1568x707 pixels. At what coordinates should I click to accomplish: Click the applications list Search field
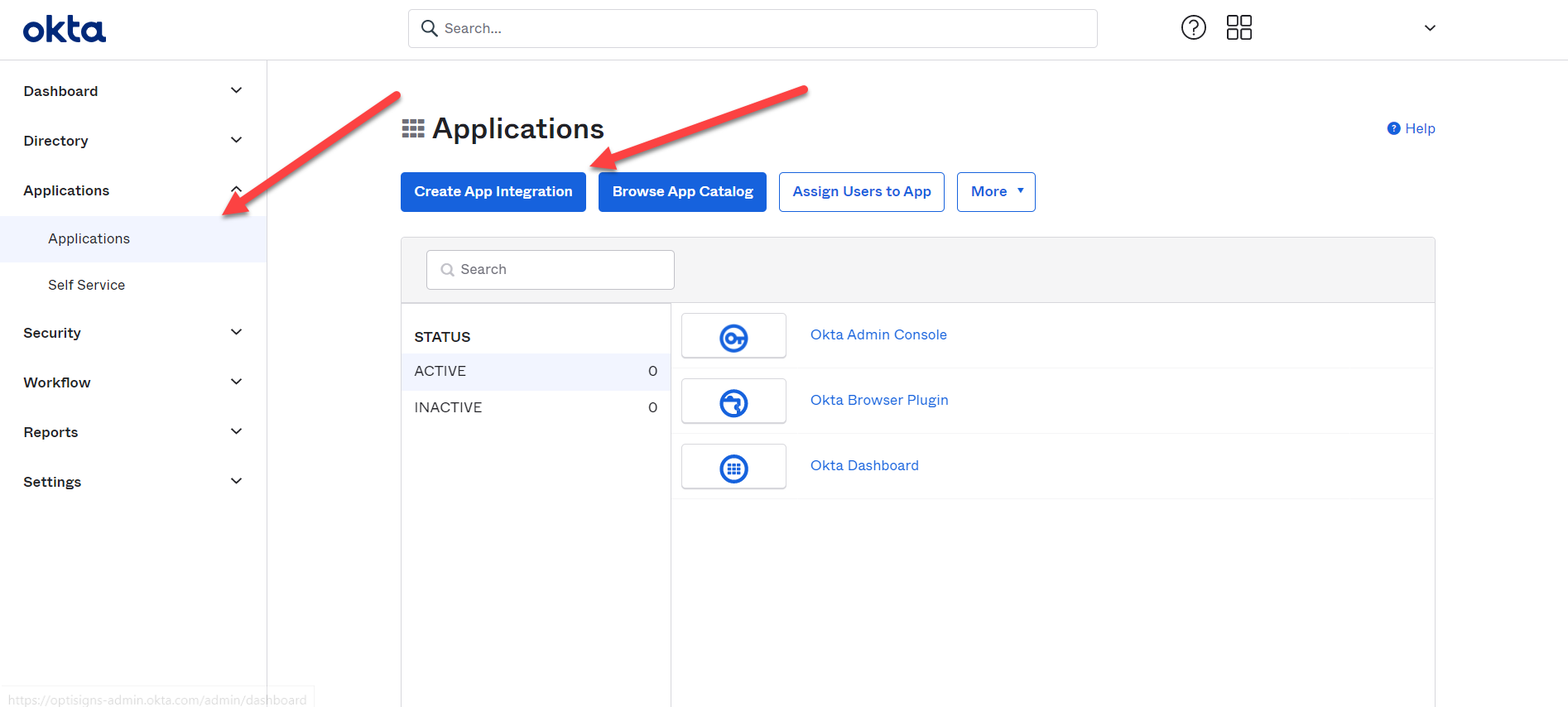[x=551, y=270]
